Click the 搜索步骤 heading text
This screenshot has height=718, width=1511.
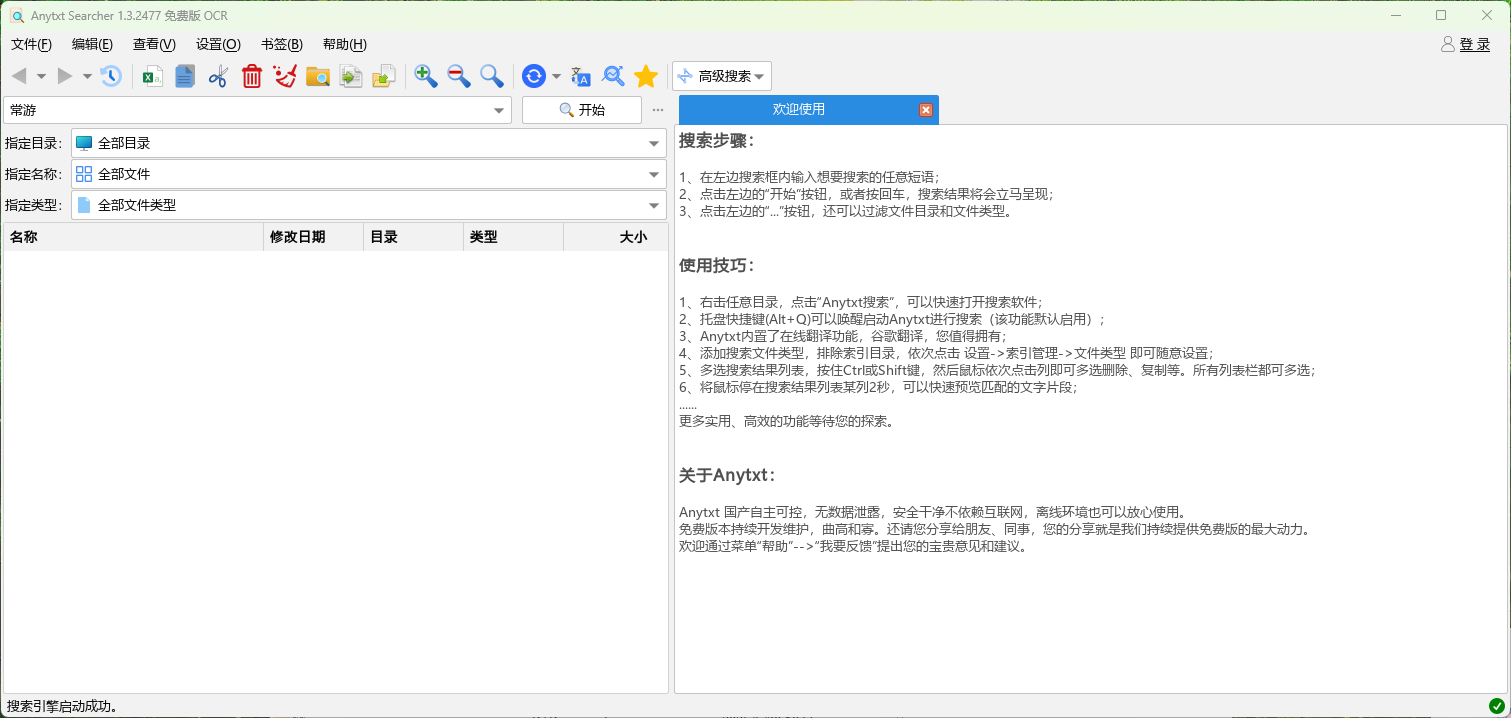click(716, 140)
